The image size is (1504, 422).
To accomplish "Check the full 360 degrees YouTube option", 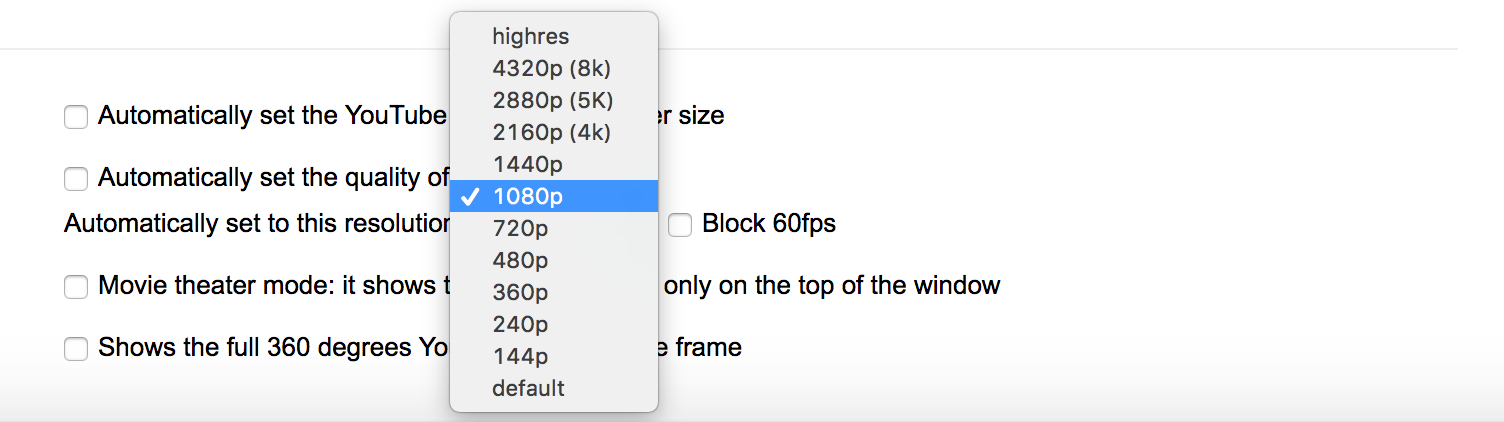I will 76,349.
